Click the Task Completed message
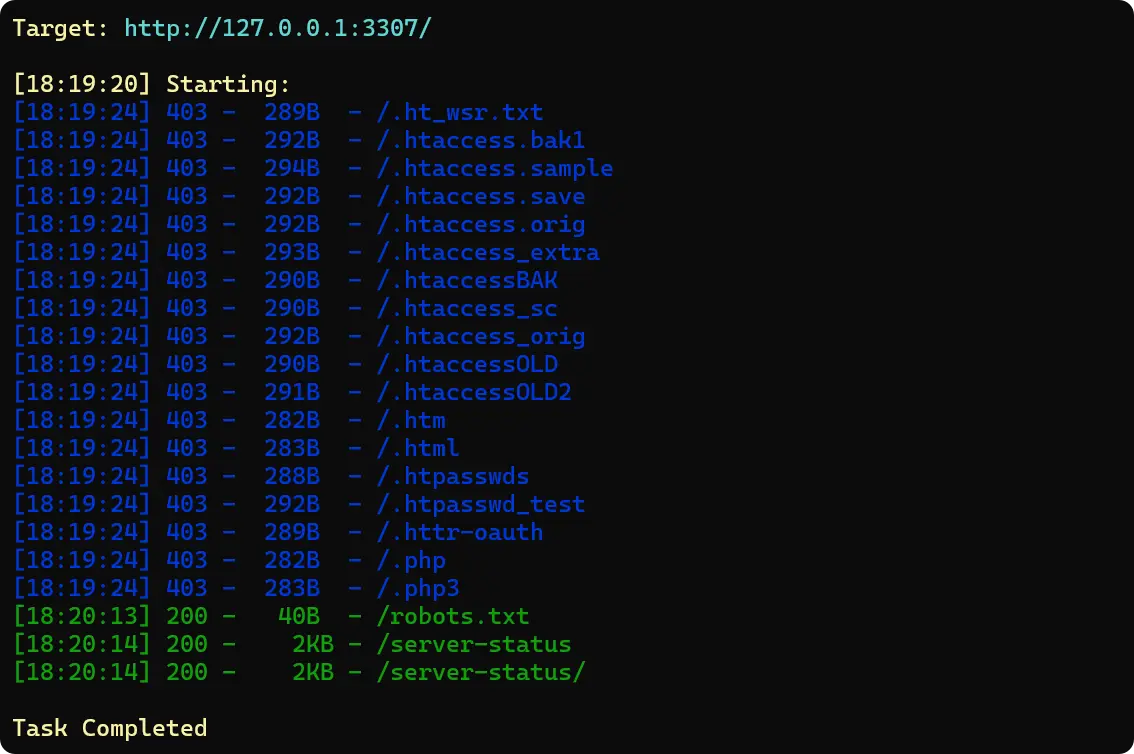The width and height of the screenshot is (1134, 754). [110, 728]
